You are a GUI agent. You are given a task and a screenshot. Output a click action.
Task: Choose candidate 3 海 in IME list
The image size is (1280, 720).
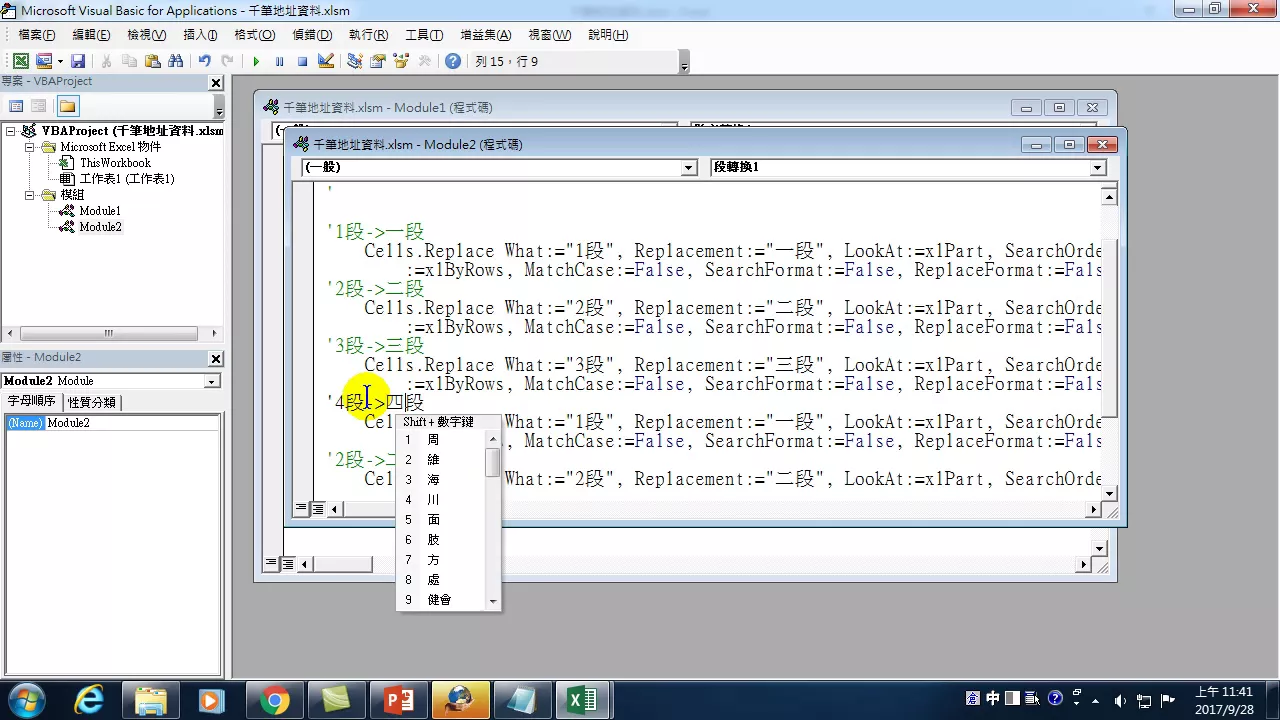click(441, 480)
